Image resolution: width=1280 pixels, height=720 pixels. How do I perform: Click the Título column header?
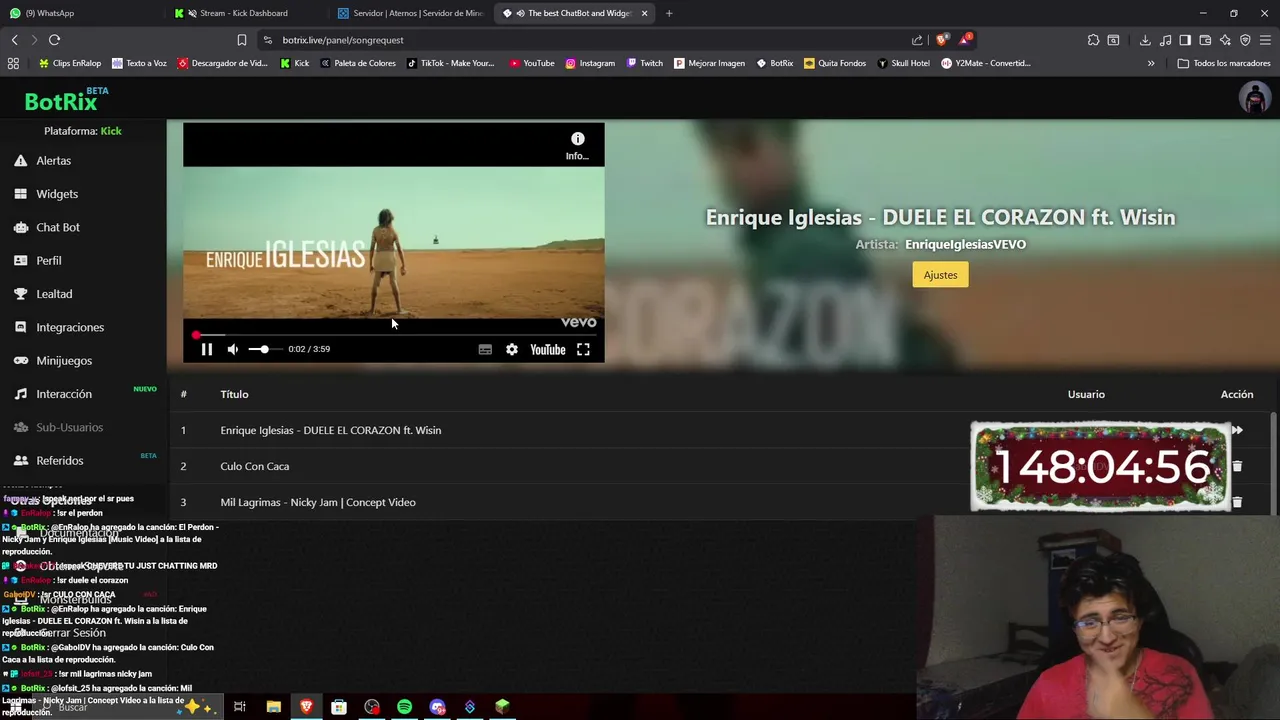tap(234, 394)
